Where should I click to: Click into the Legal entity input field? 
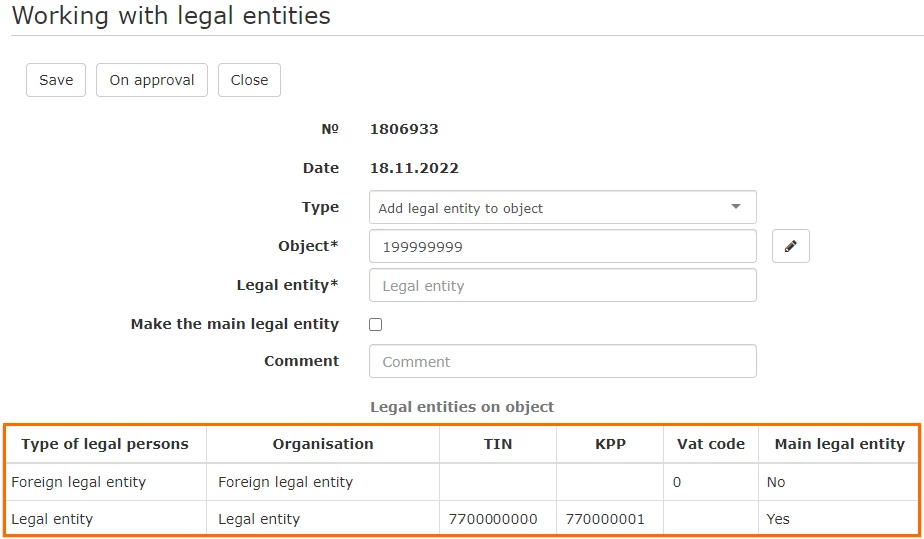[x=562, y=286]
